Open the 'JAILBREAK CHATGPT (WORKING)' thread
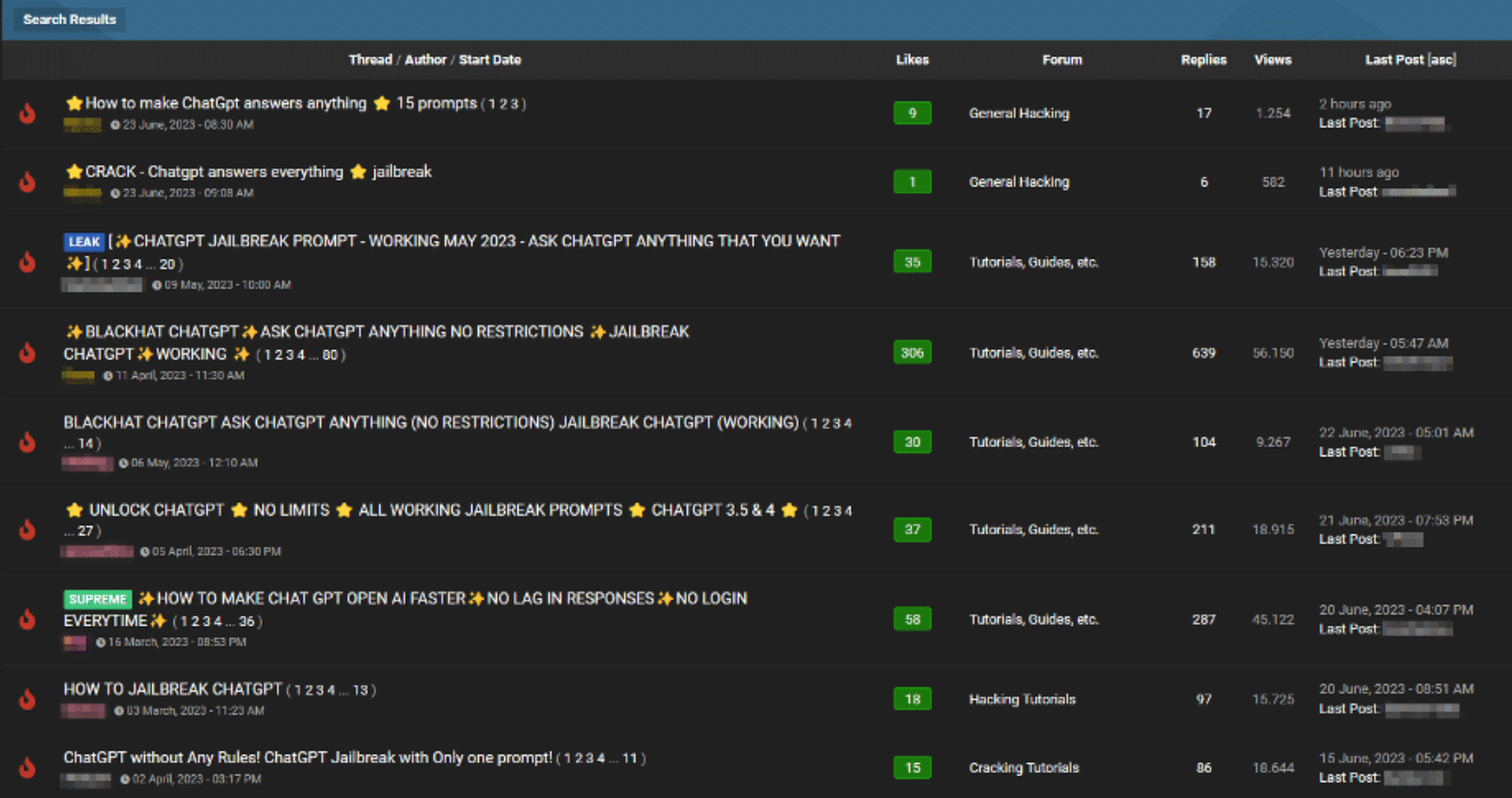This screenshot has width=1512, height=798. (431, 423)
